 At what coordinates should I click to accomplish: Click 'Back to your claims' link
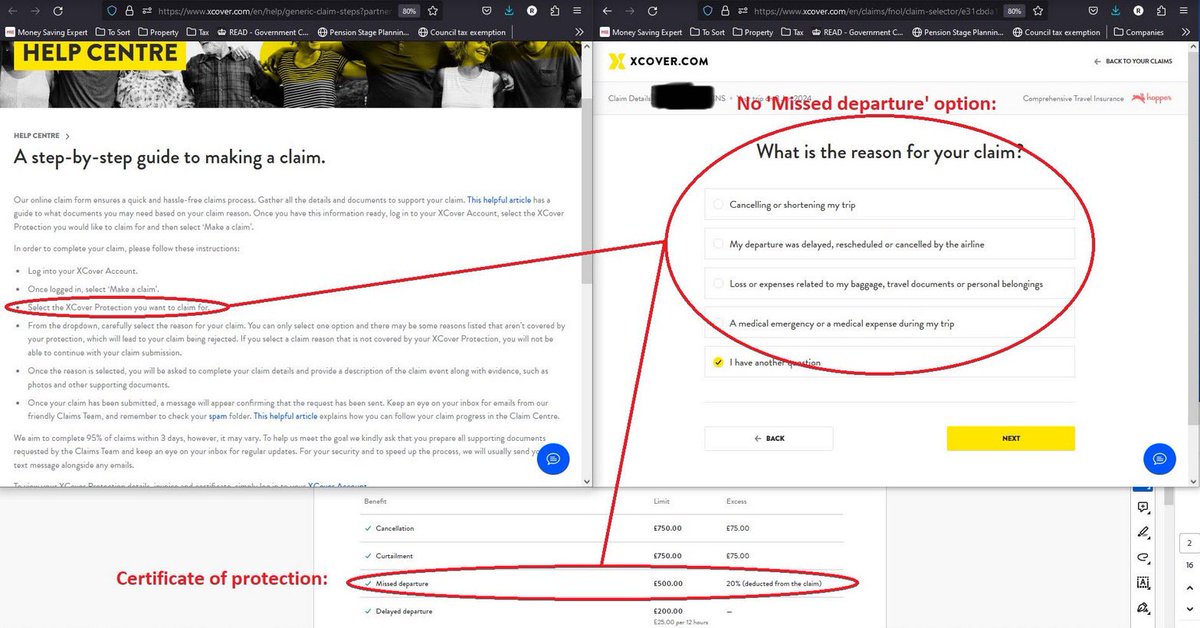[1133, 62]
